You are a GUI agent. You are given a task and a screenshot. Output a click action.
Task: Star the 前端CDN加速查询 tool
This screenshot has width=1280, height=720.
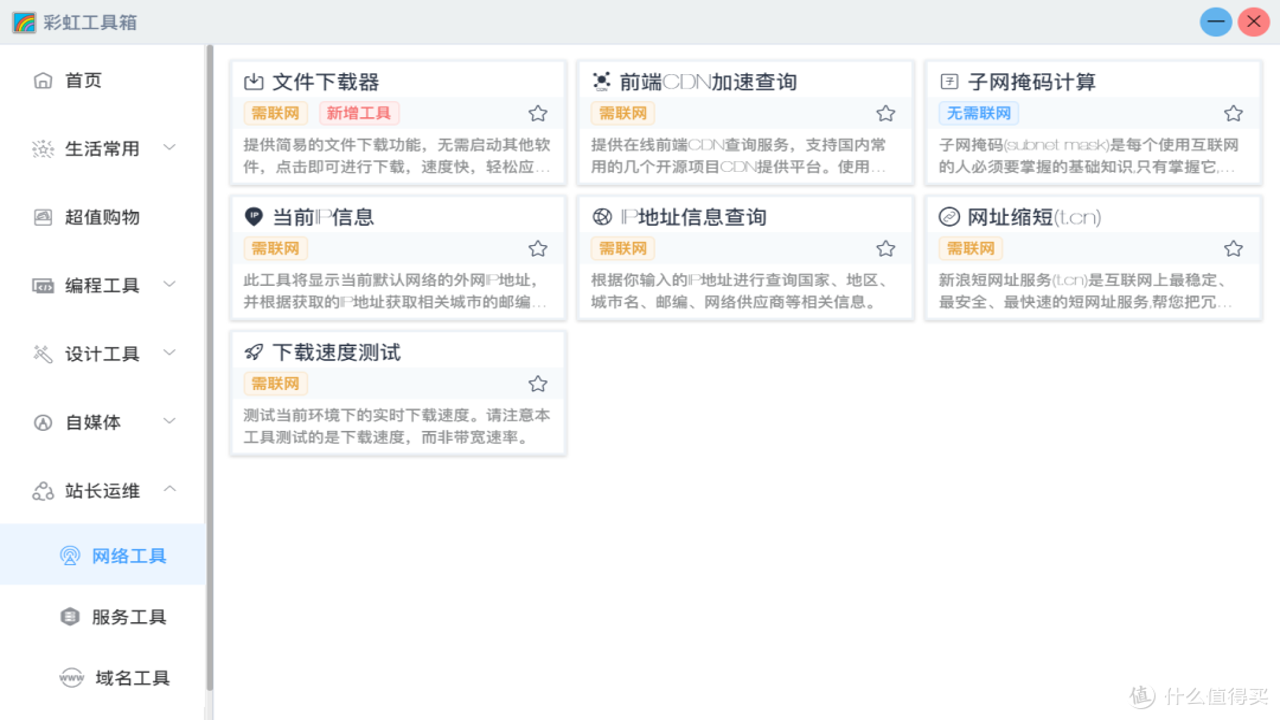click(x=886, y=114)
